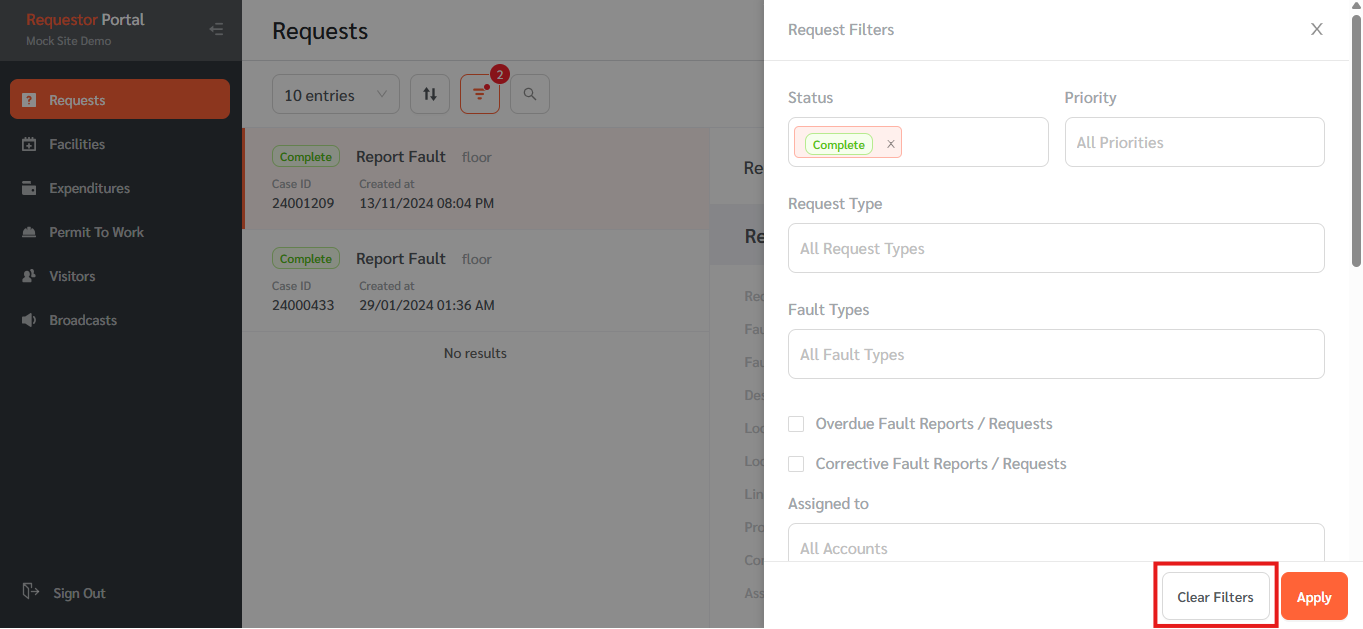Close the Request Filters panel
The image size is (1363, 629).
click(1317, 29)
